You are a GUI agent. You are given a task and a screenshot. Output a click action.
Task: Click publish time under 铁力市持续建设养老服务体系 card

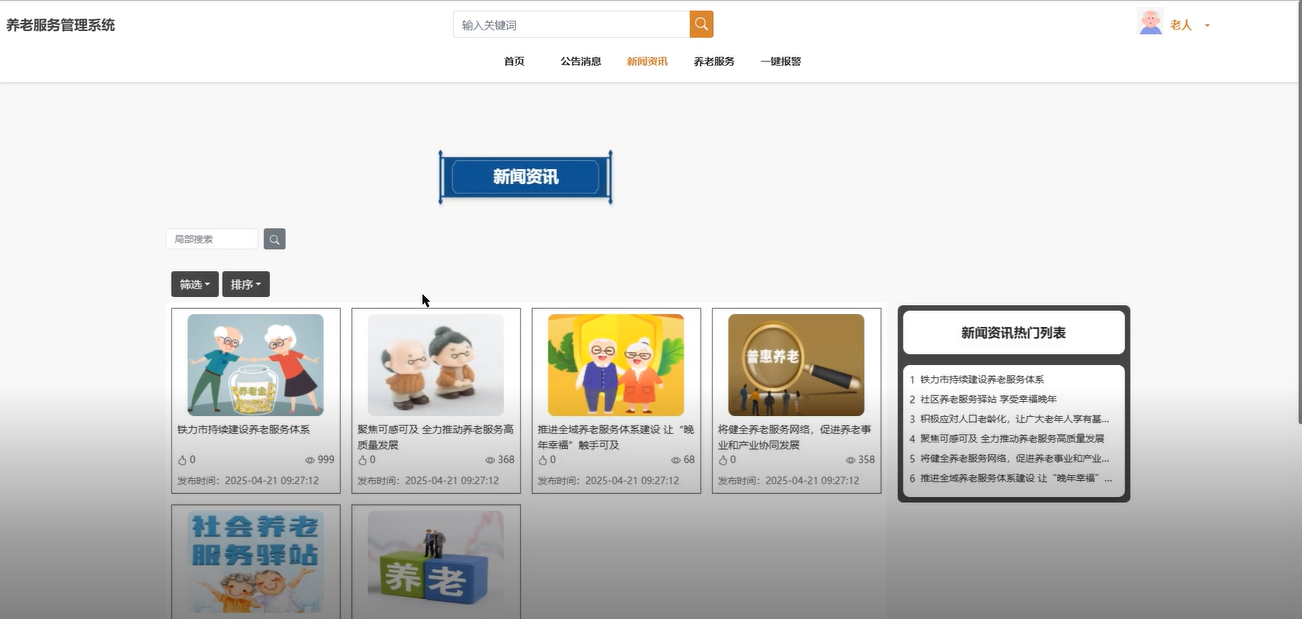pyautogui.click(x=248, y=481)
